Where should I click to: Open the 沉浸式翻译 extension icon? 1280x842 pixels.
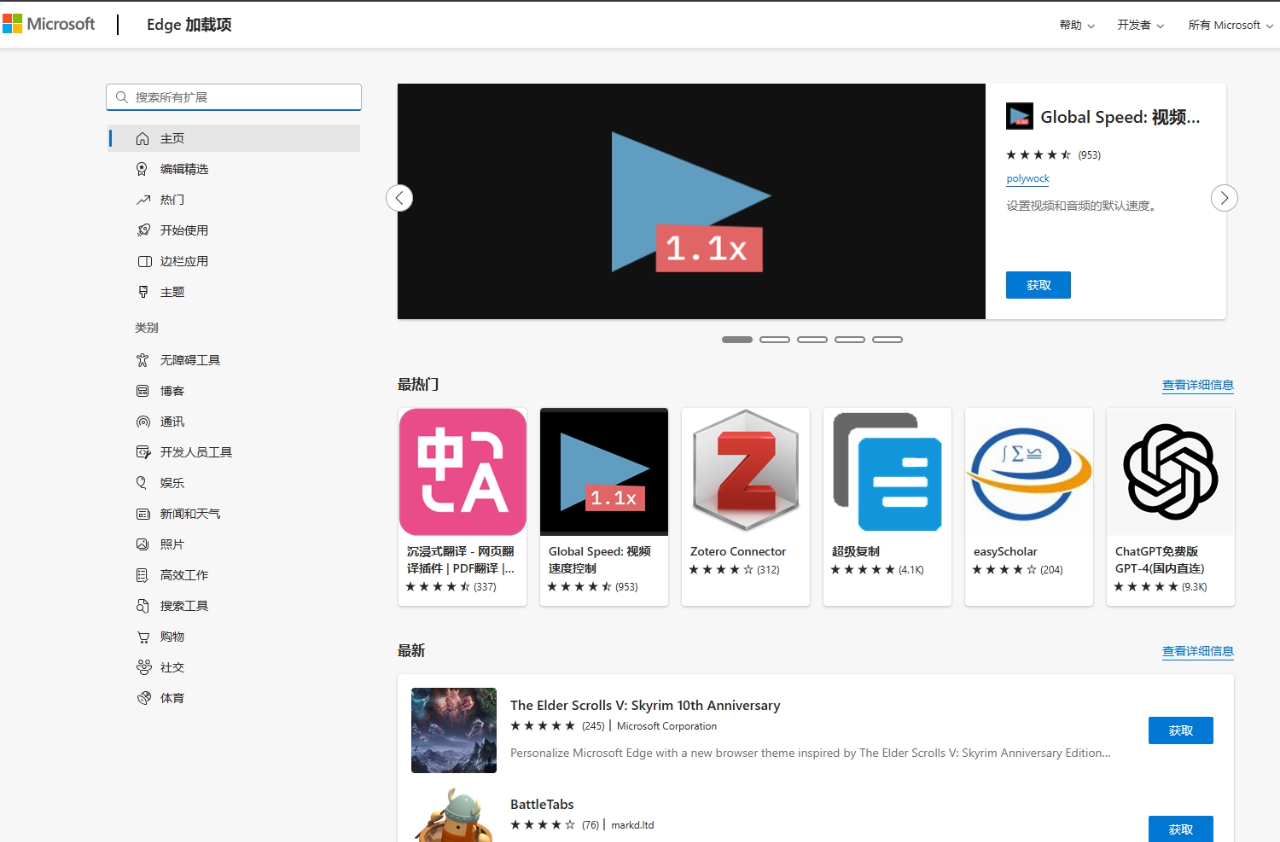click(x=463, y=472)
